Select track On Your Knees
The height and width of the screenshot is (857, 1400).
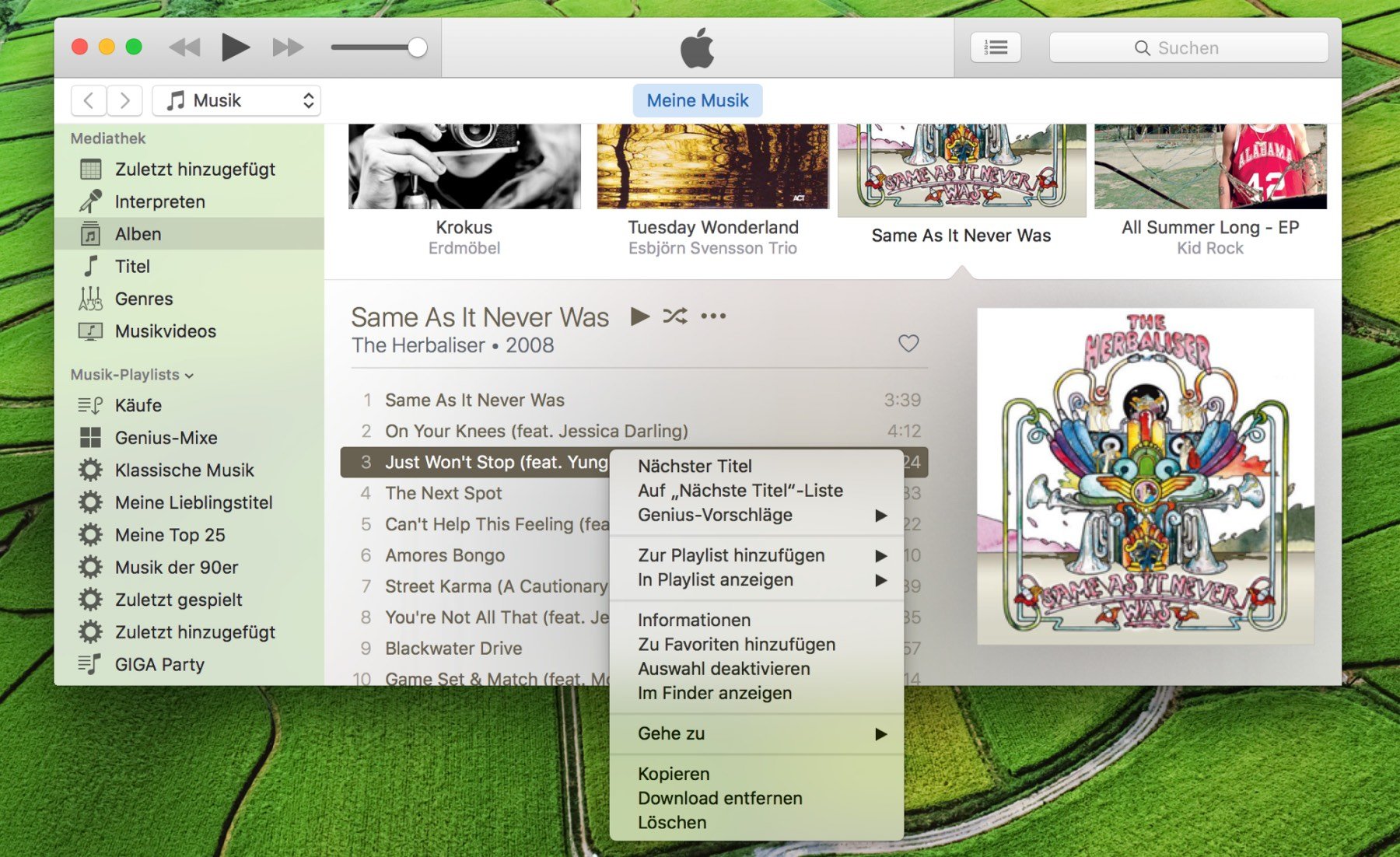pyautogui.click(x=634, y=431)
